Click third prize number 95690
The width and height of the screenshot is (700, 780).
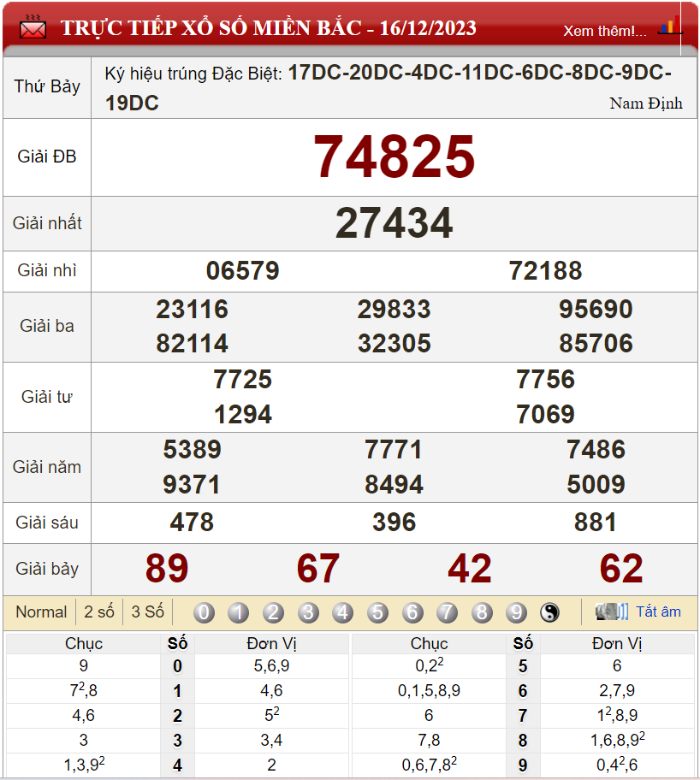(x=596, y=309)
